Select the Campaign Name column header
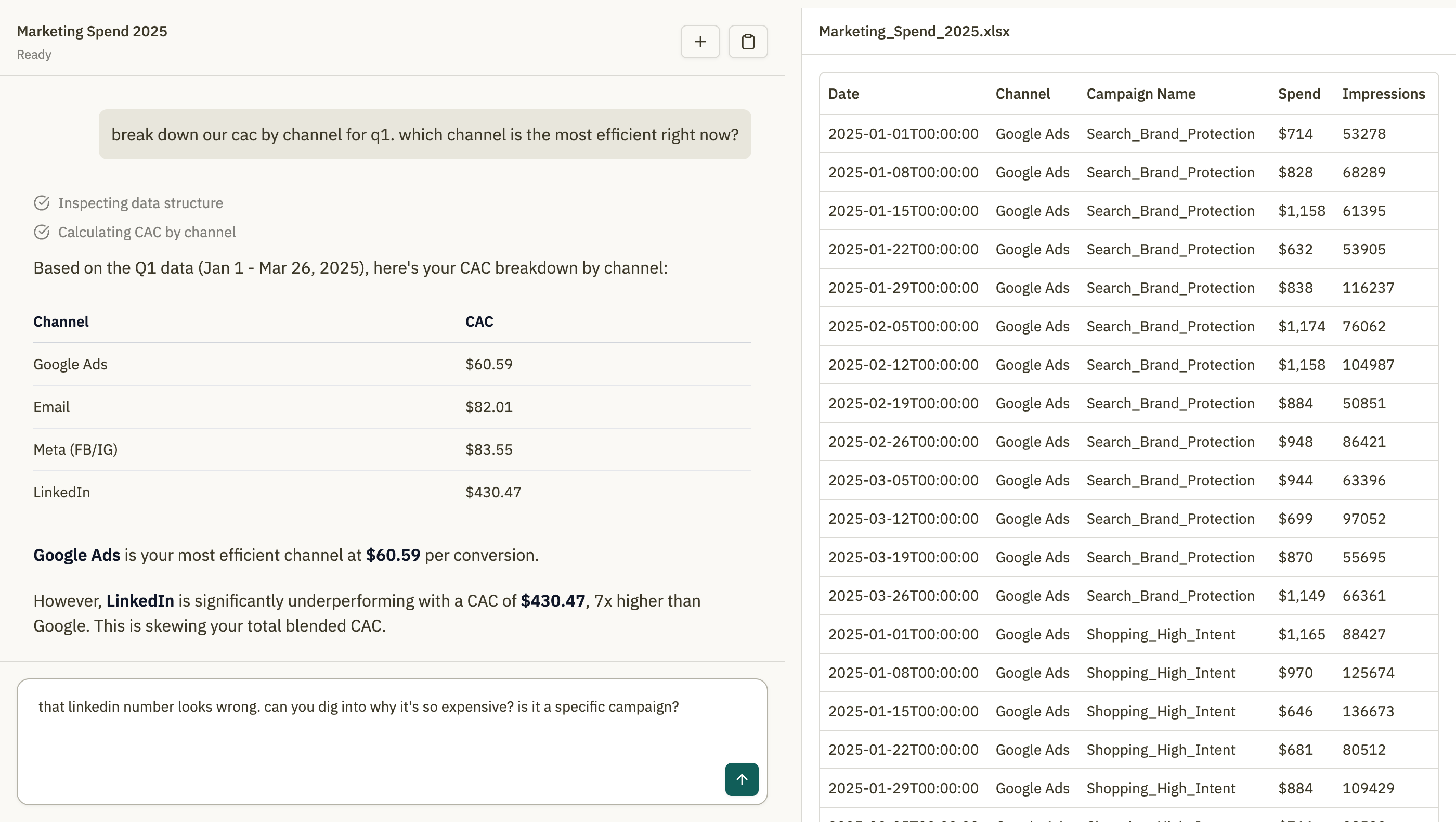 [1140, 93]
